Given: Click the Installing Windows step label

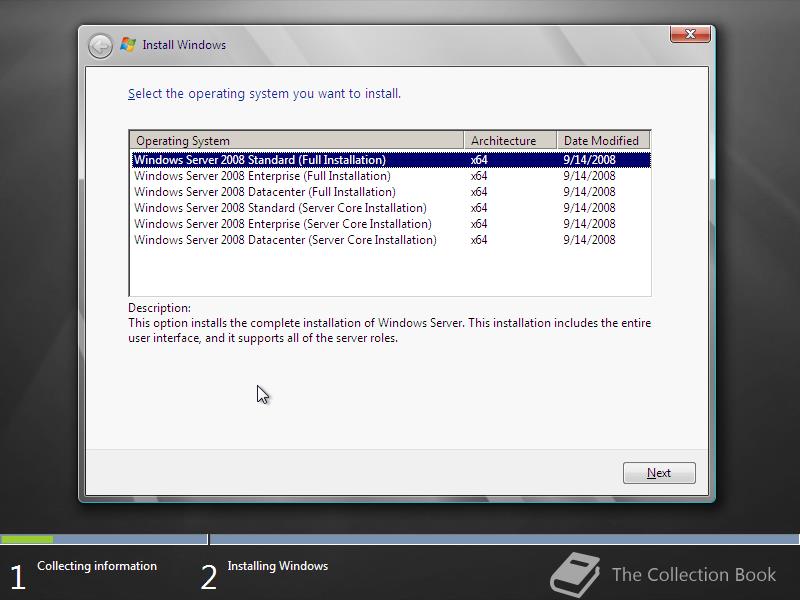Looking at the screenshot, I should [x=278, y=566].
